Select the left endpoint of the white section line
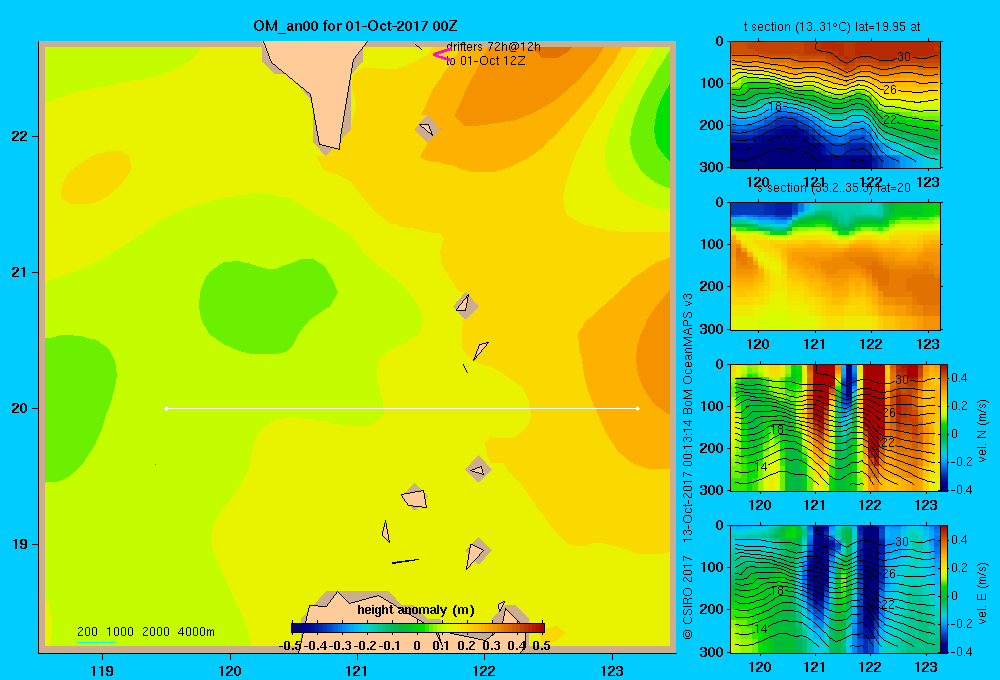Screen dimensions: 1000x680 tap(166, 408)
